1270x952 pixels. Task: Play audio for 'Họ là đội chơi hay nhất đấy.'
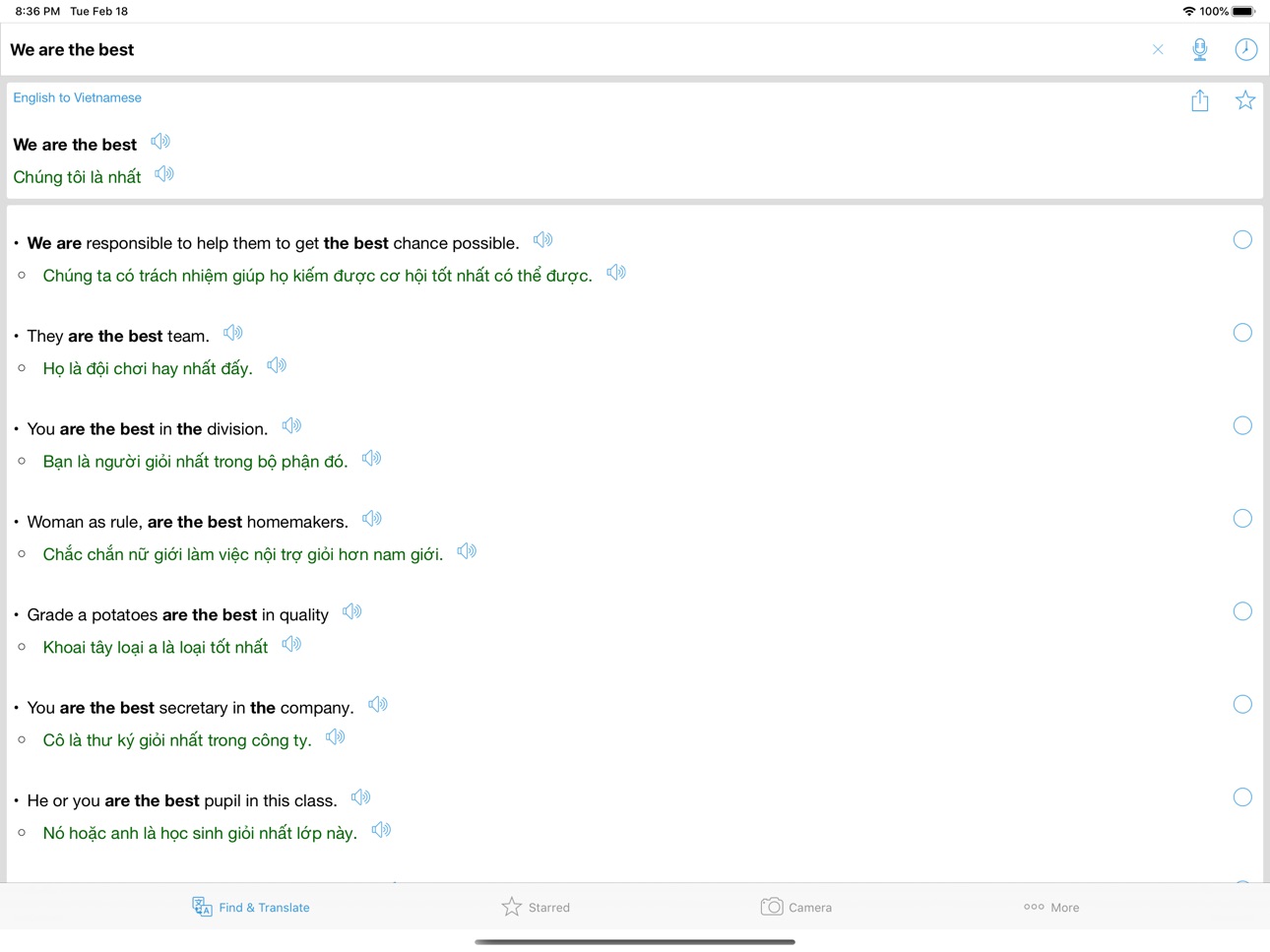tap(277, 365)
